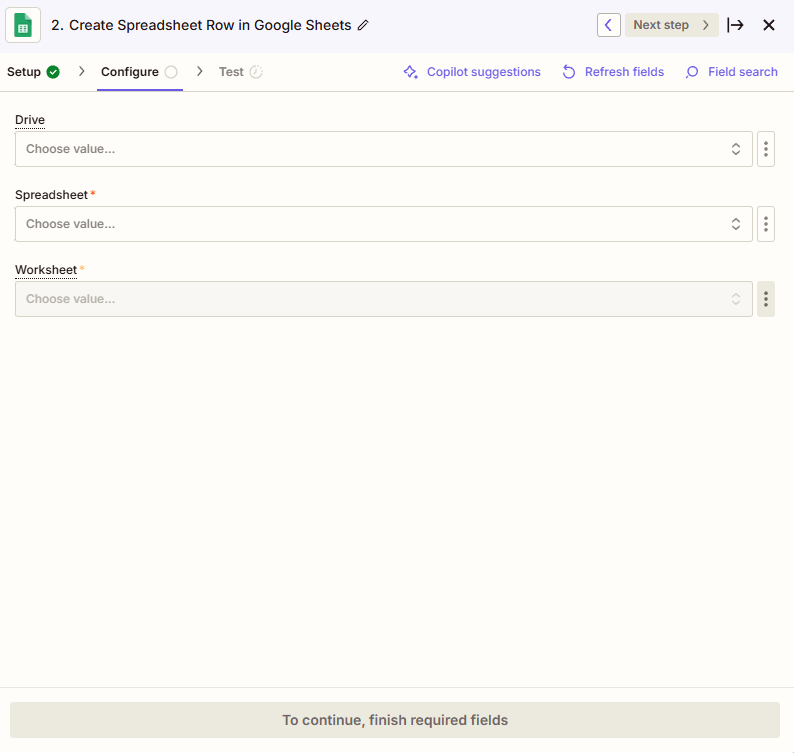Click the pencil icon to rename step
794x753 pixels.
pos(363,25)
